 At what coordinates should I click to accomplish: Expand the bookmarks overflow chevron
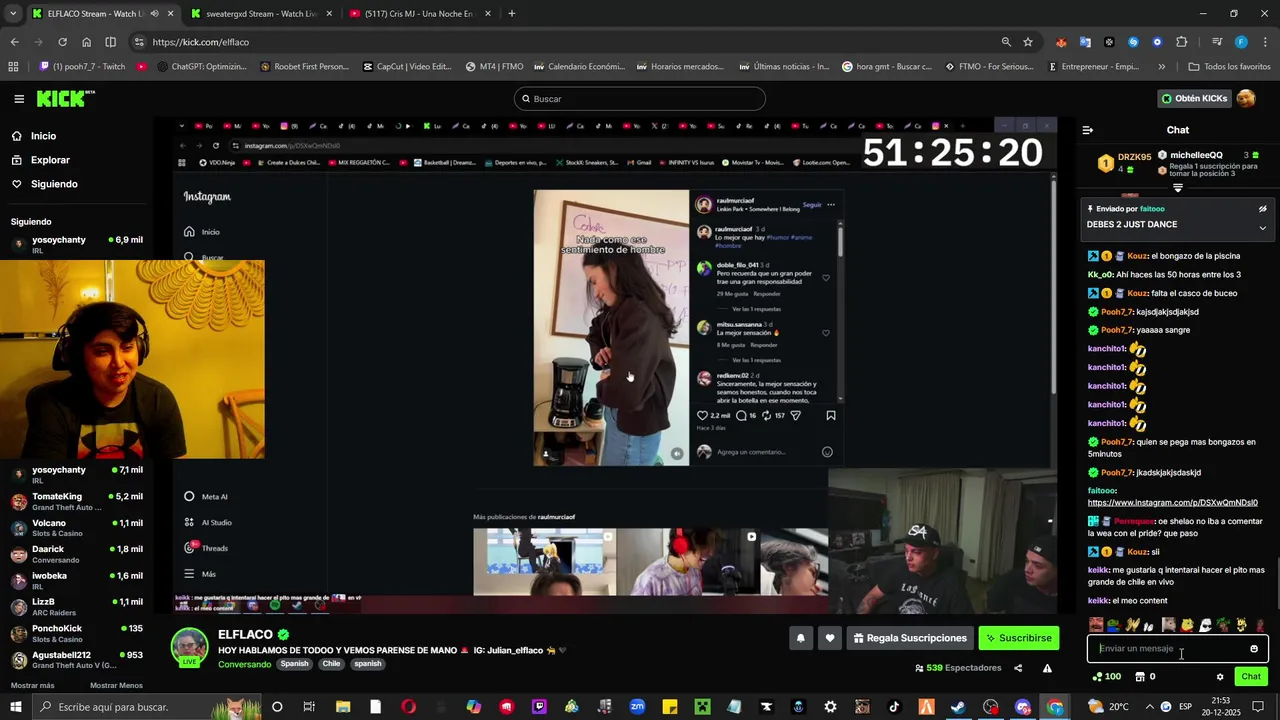tap(1161, 67)
